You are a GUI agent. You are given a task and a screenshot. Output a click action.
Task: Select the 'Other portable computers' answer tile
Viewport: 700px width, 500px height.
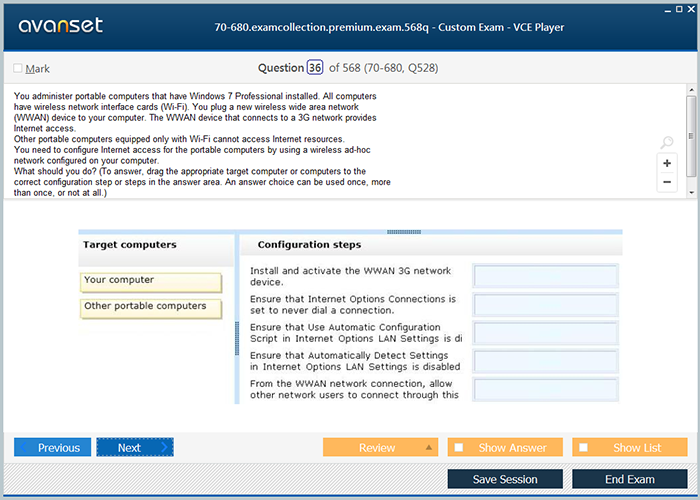coord(151,308)
